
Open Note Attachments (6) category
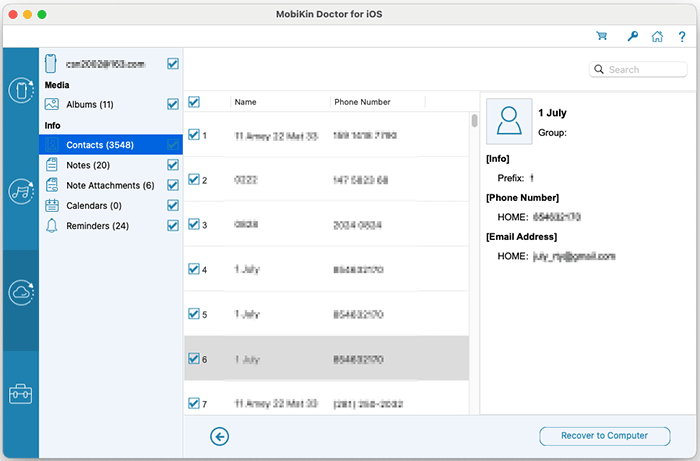click(110, 185)
